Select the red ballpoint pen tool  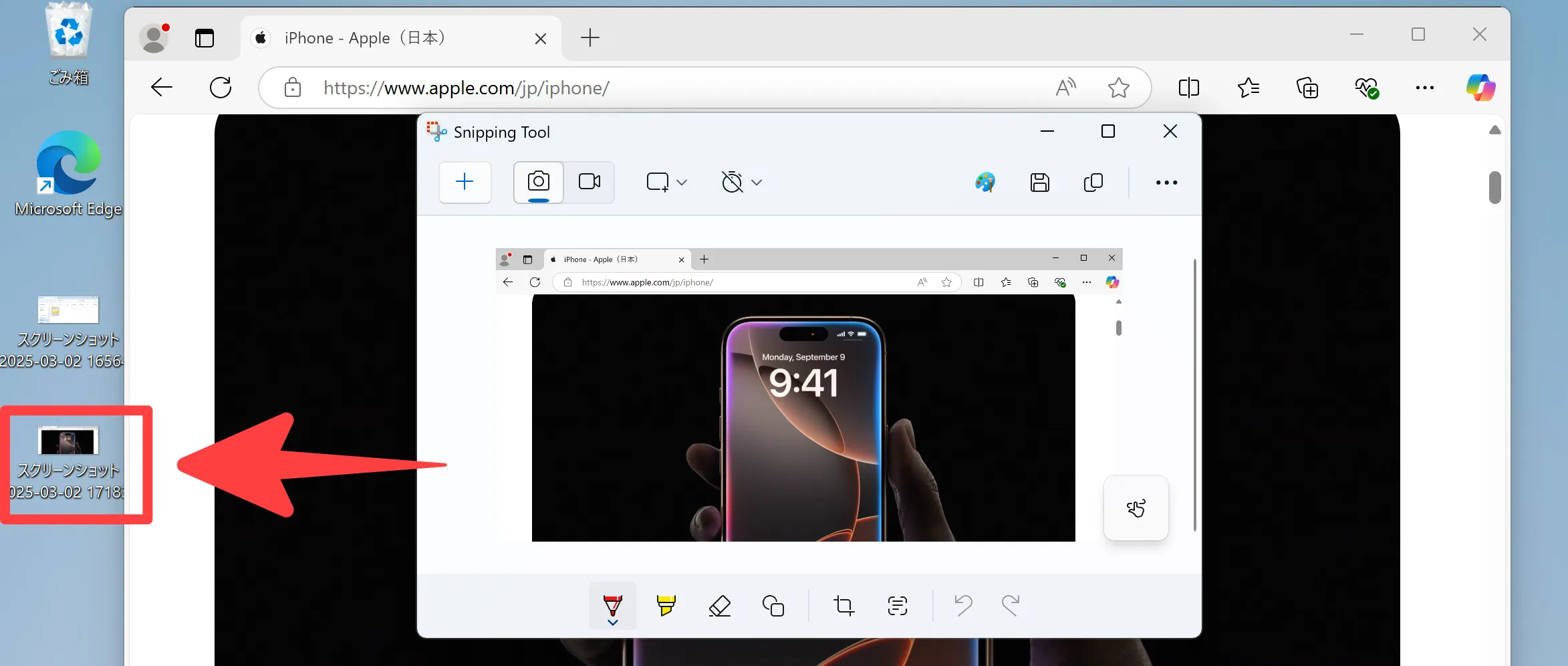pos(613,604)
